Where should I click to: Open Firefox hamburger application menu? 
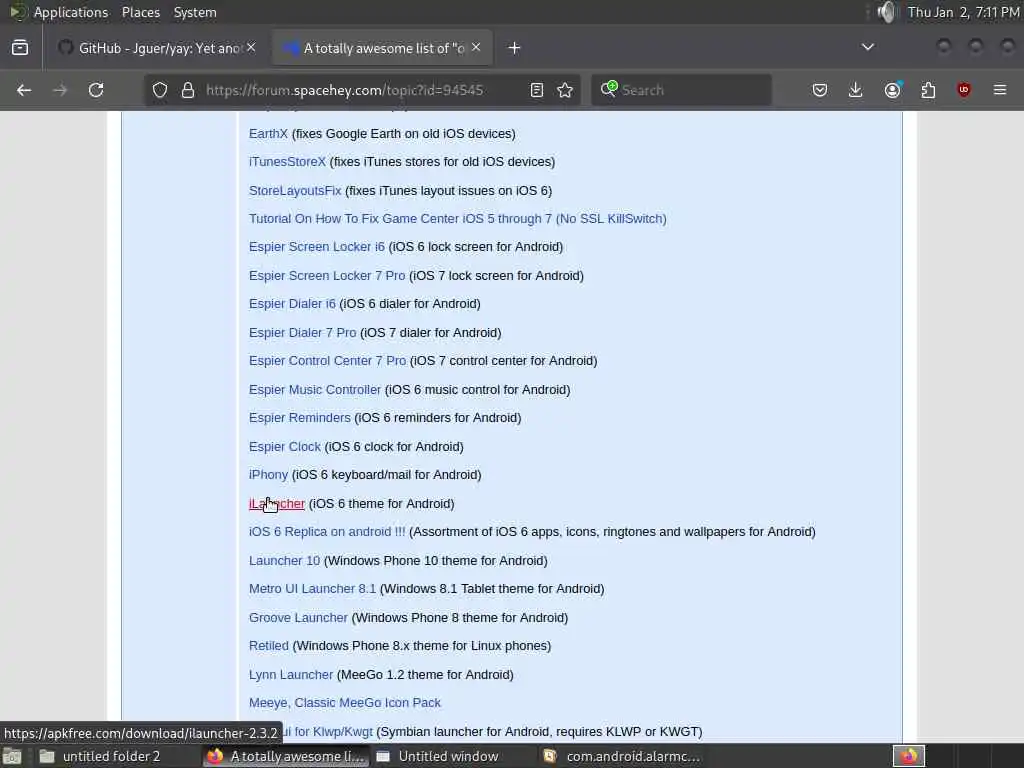1000,90
